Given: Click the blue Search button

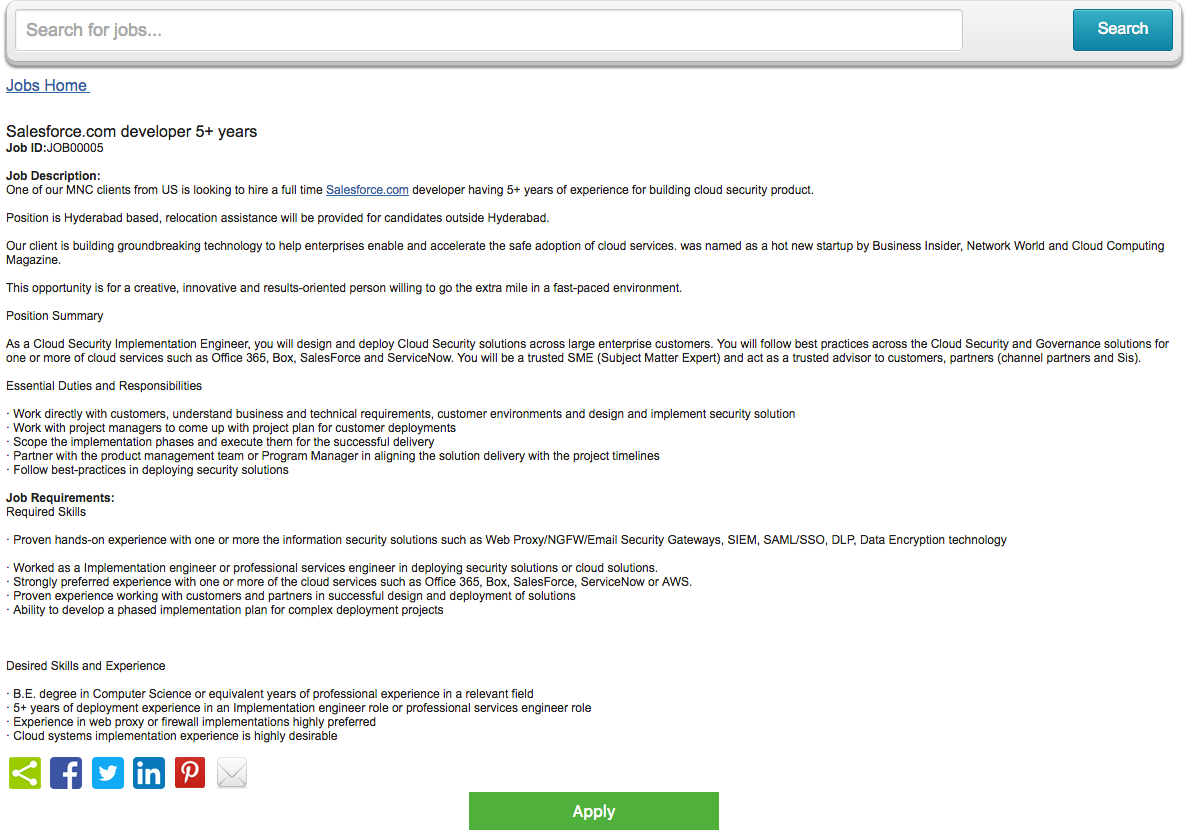Looking at the screenshot, I should tap(1122, 30).
